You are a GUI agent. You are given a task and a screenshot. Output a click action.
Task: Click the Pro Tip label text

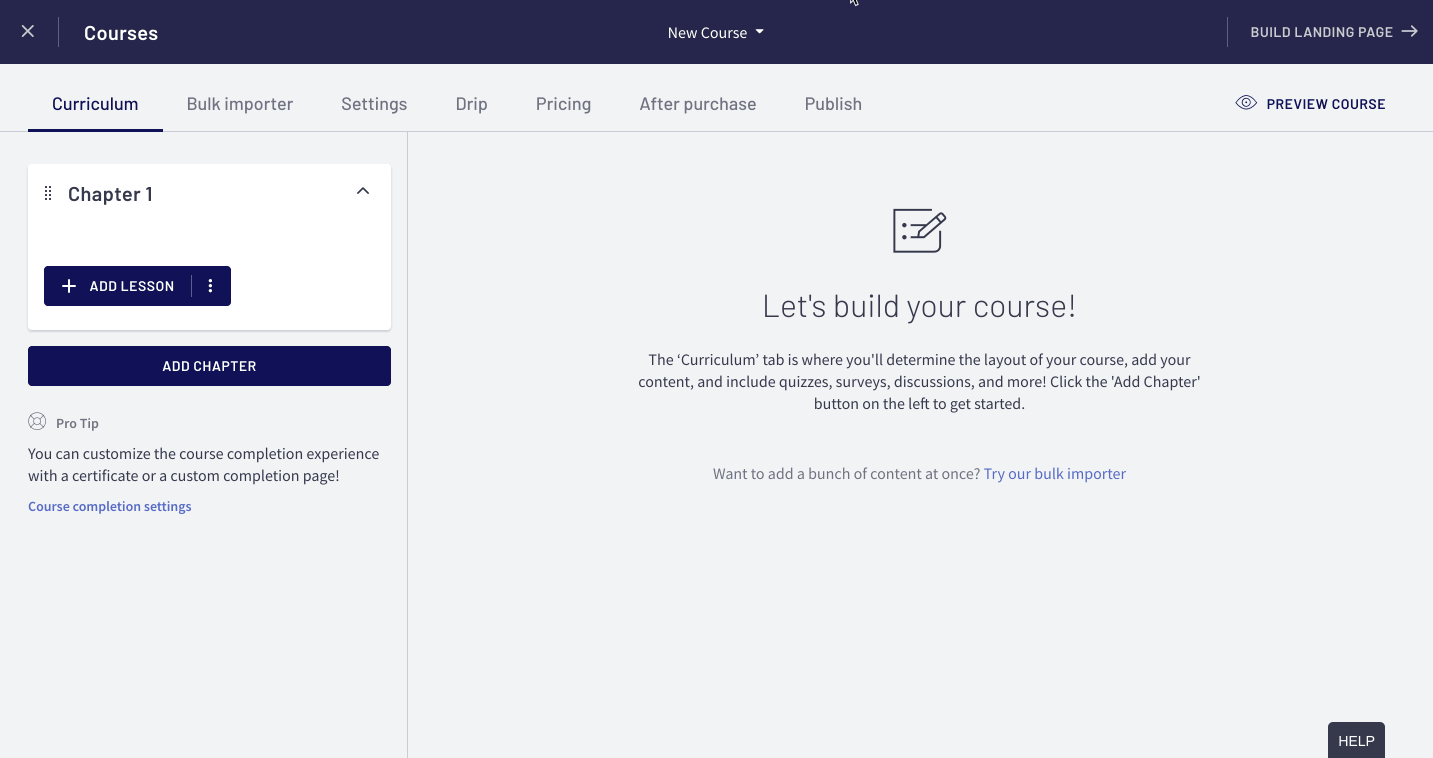click(77, 423)
